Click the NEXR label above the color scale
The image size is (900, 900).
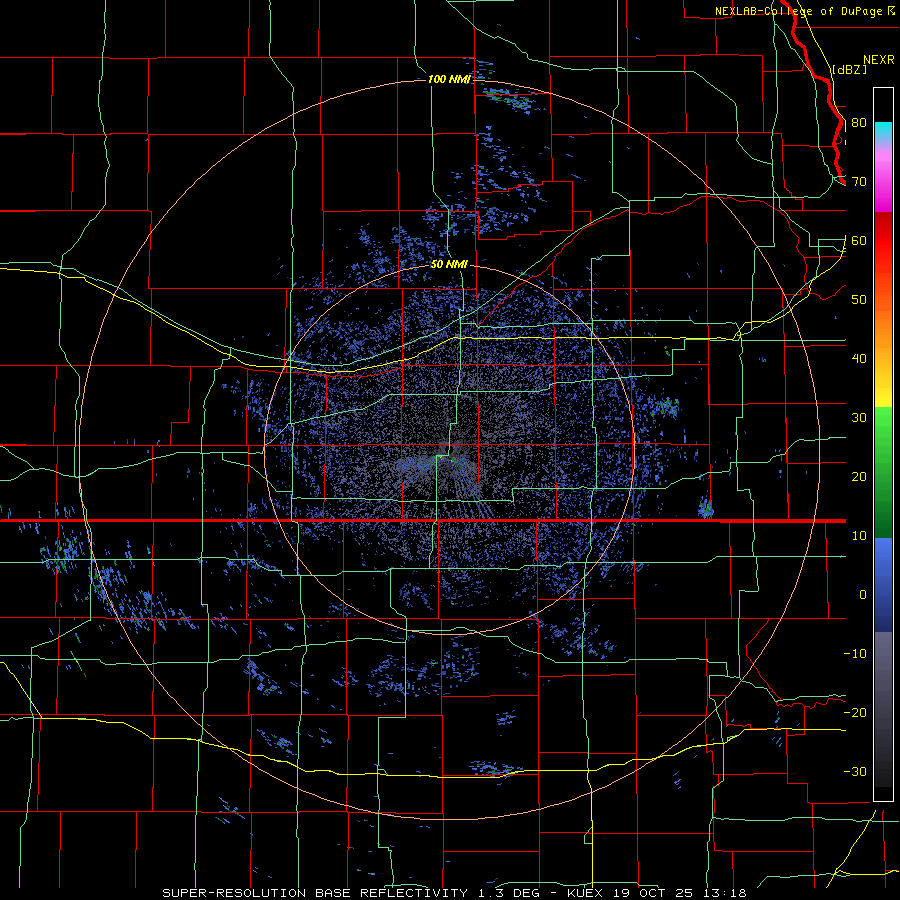[878, 60]
